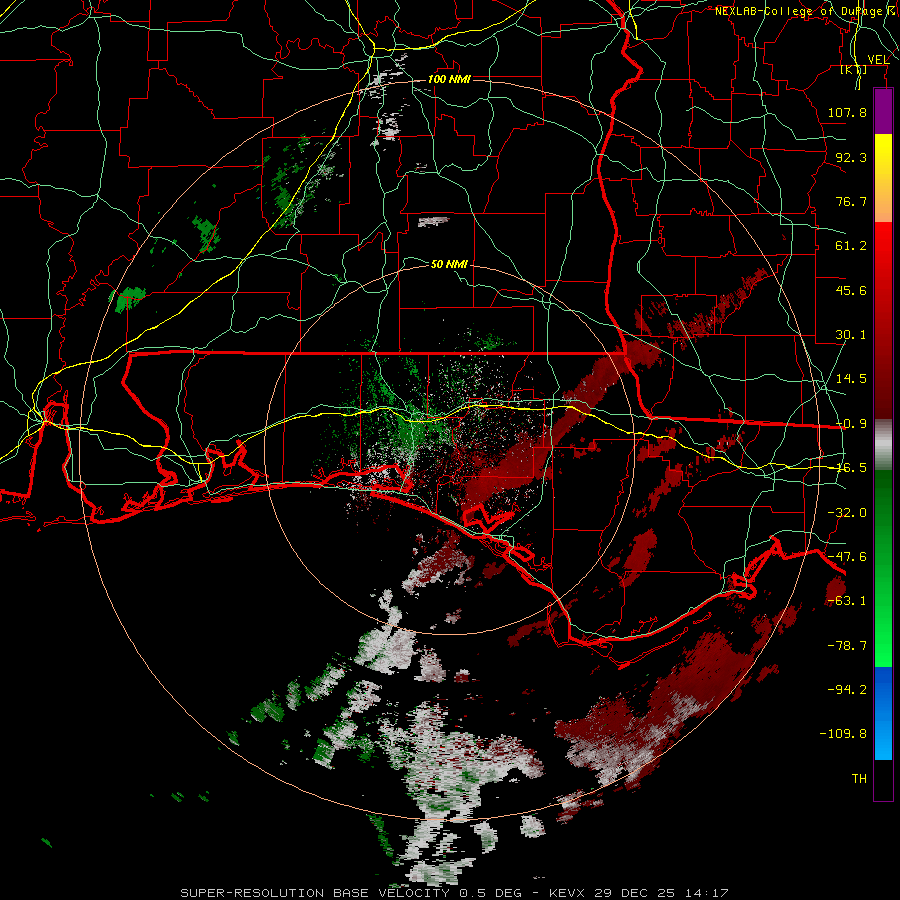Click the green segment of the color bar

click(883, 568)
